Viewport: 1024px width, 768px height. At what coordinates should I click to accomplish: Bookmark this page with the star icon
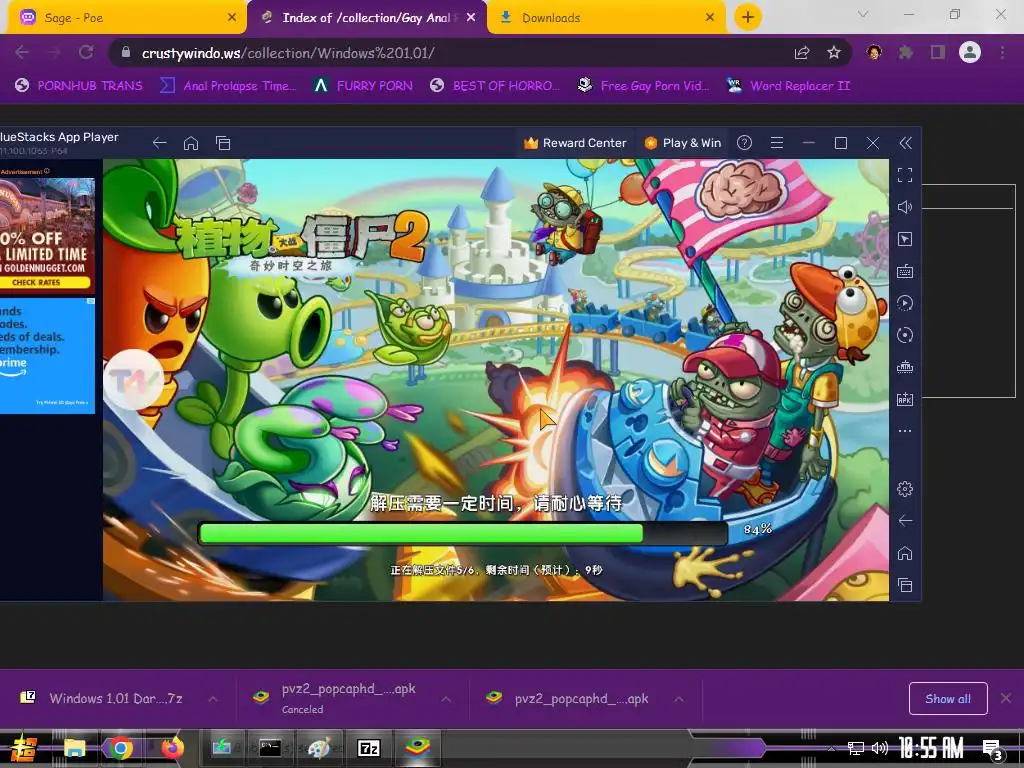834,53
